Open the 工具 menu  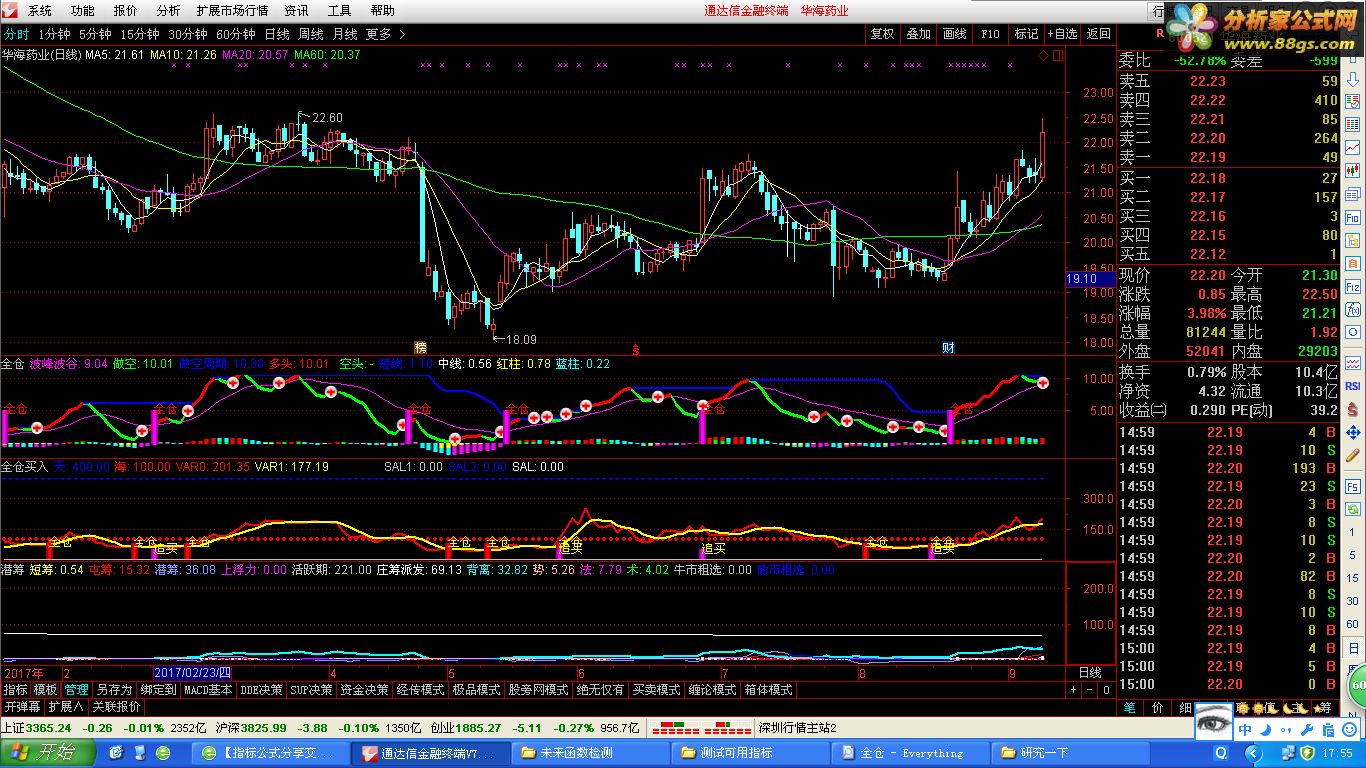tap(340, 11)
